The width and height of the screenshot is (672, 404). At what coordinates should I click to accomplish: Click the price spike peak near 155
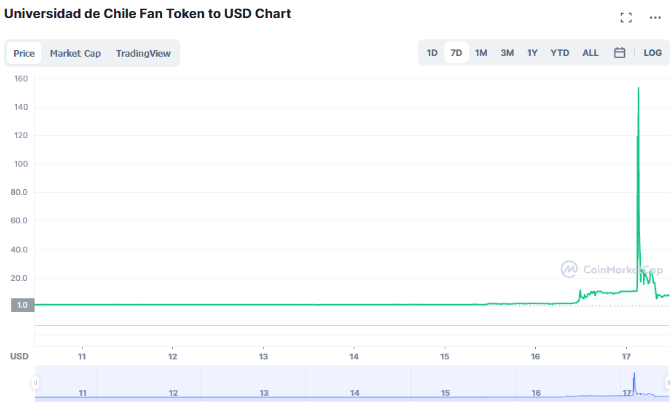click(x=639, y=88)
